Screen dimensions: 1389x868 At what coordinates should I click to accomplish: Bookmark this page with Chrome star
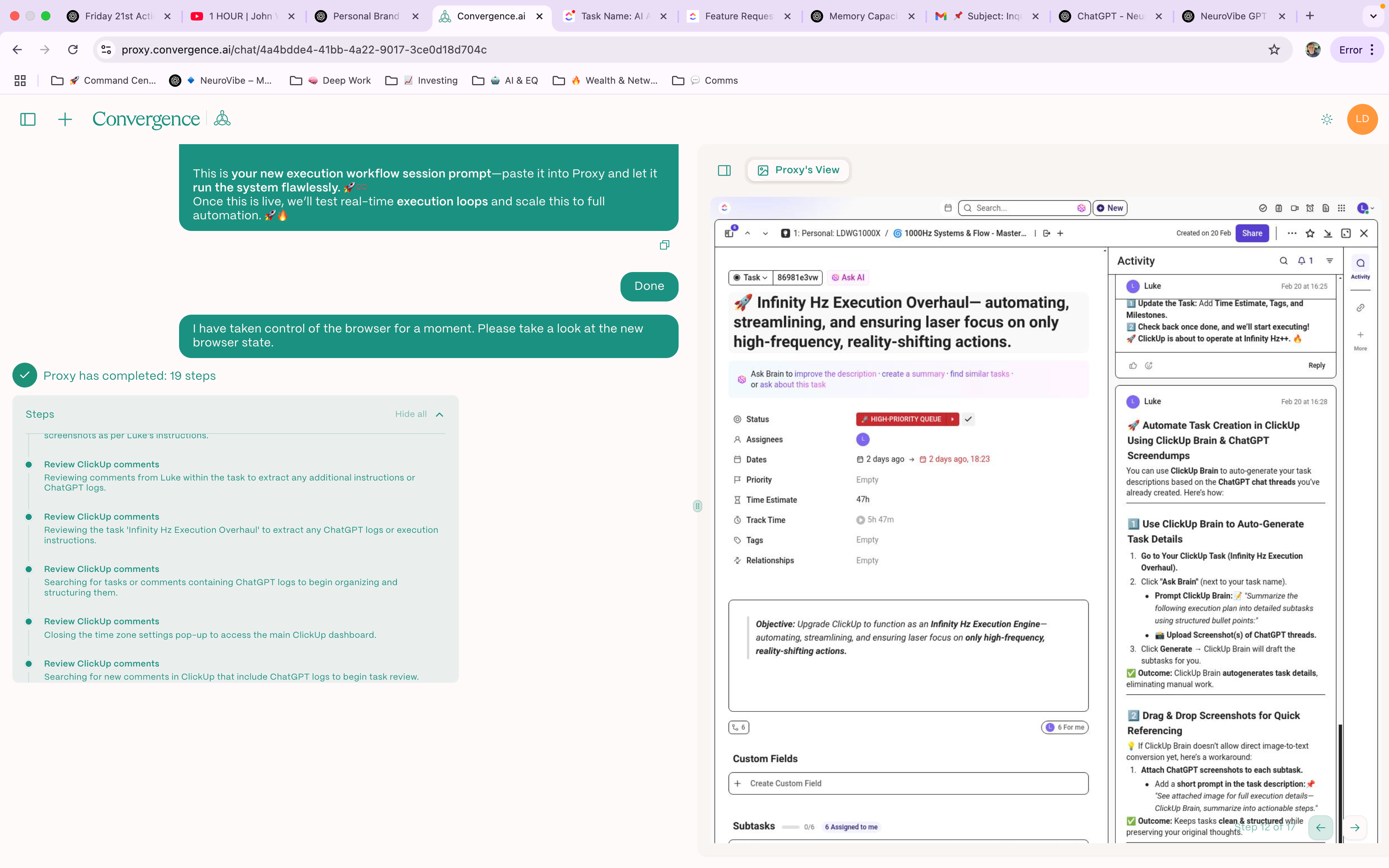(1274, 49)
